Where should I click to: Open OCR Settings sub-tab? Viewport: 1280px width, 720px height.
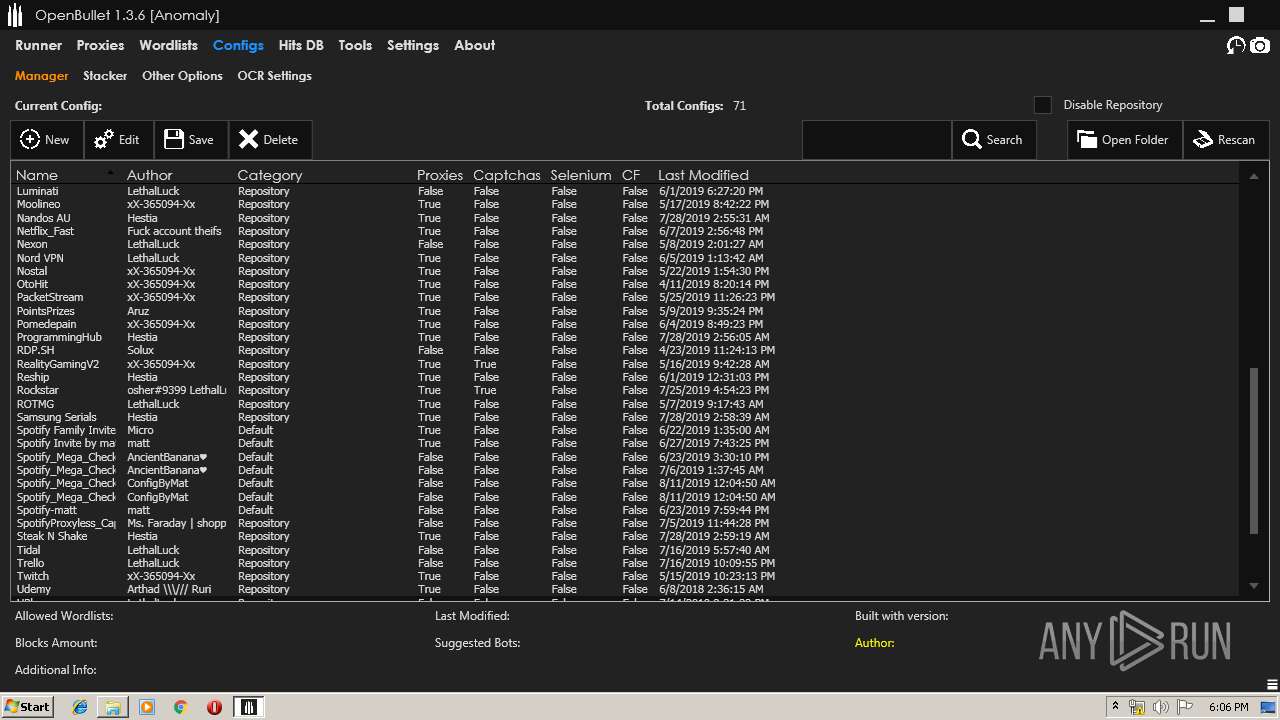(x=274, y=76)
